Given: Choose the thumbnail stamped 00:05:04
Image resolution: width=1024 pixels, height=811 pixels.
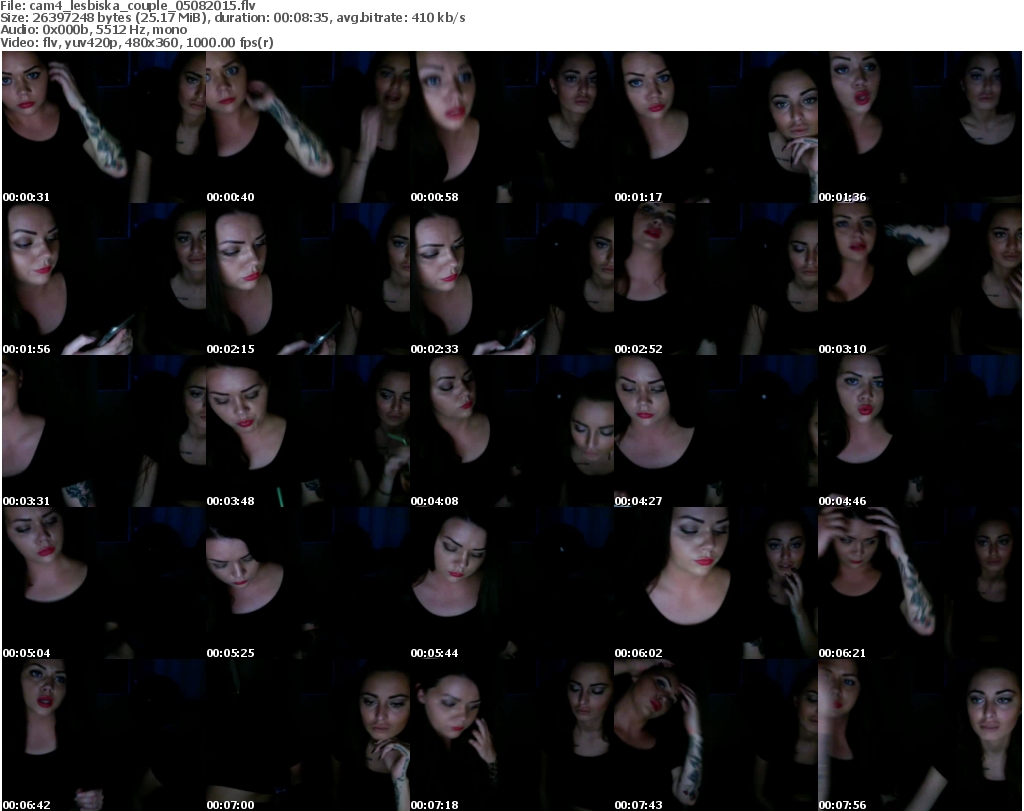Looking at the screenshot, I should 104,583.
